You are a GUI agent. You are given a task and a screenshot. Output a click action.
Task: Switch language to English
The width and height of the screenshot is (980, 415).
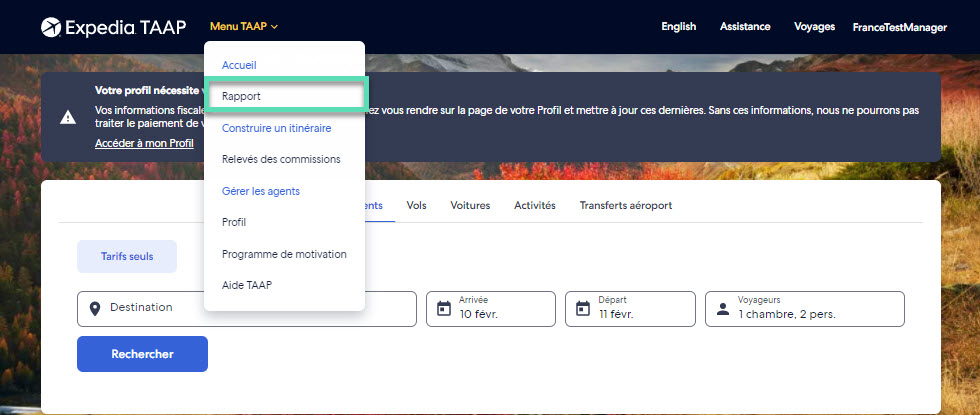pos(679,26)
